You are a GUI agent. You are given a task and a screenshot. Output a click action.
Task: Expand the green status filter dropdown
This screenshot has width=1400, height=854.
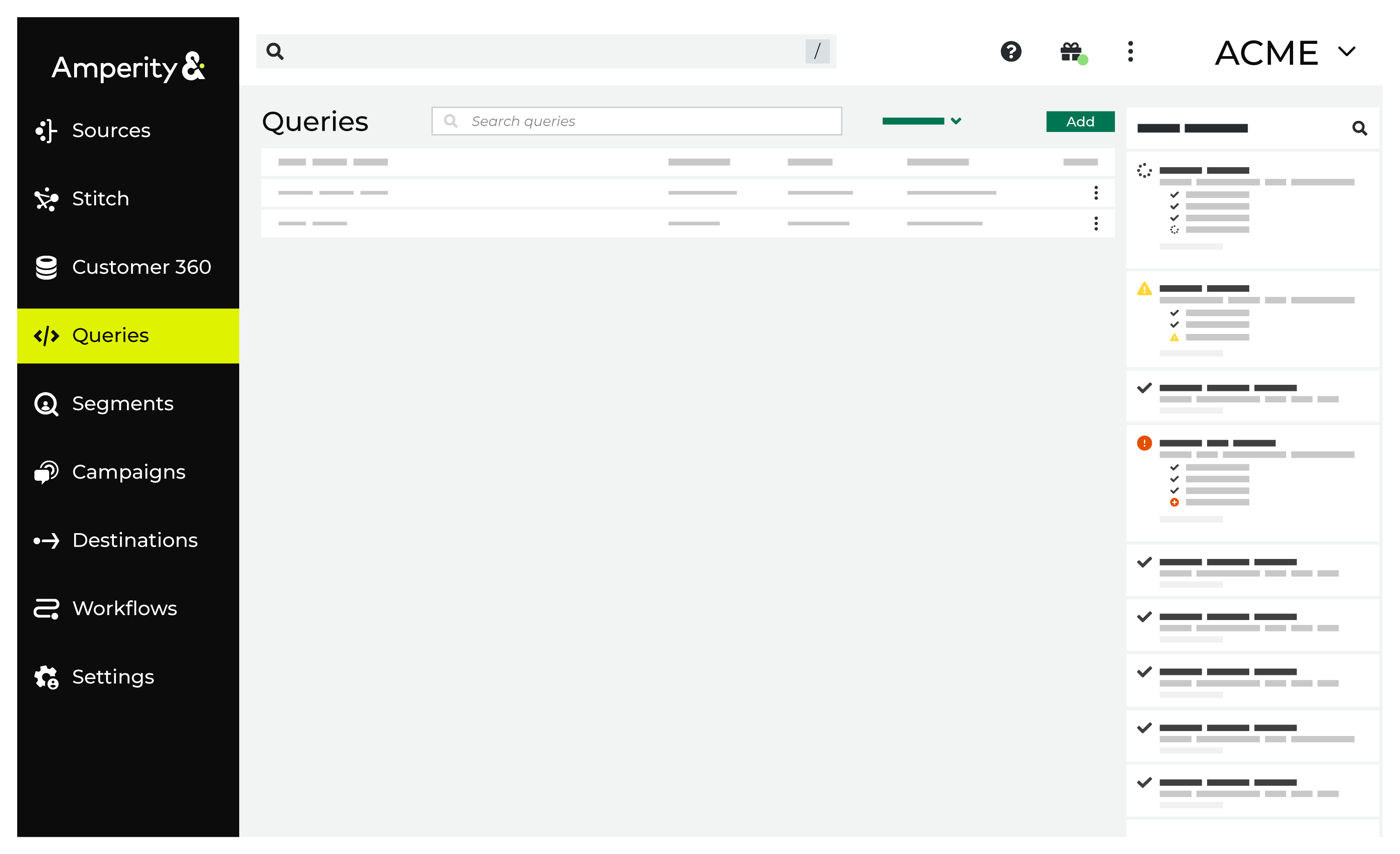click(x=921, y=121)
